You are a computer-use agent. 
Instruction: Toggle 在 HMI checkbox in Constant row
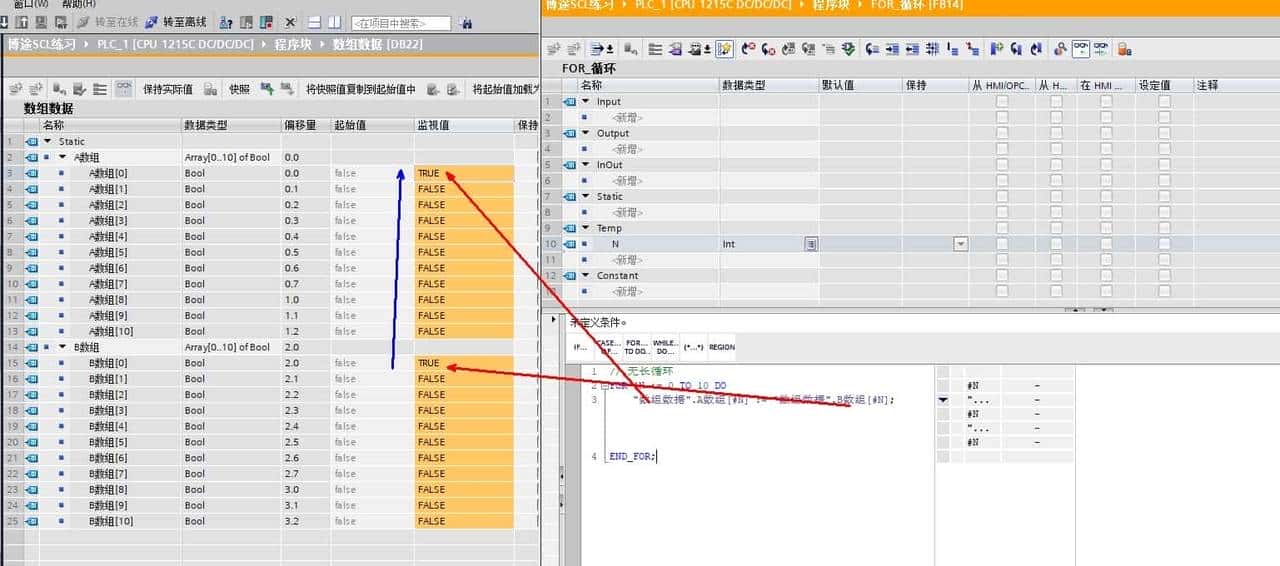1106,275
